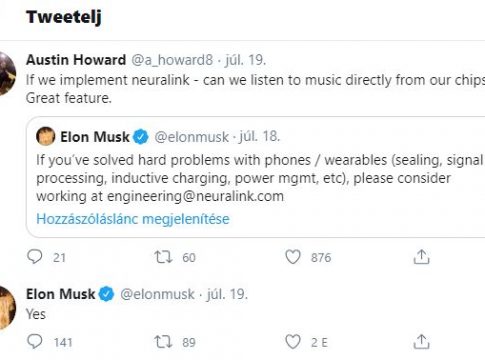Viewport: 485px width, 360px height.
Task: Open the @a_howard8 handle
Action: coord(172,60)
